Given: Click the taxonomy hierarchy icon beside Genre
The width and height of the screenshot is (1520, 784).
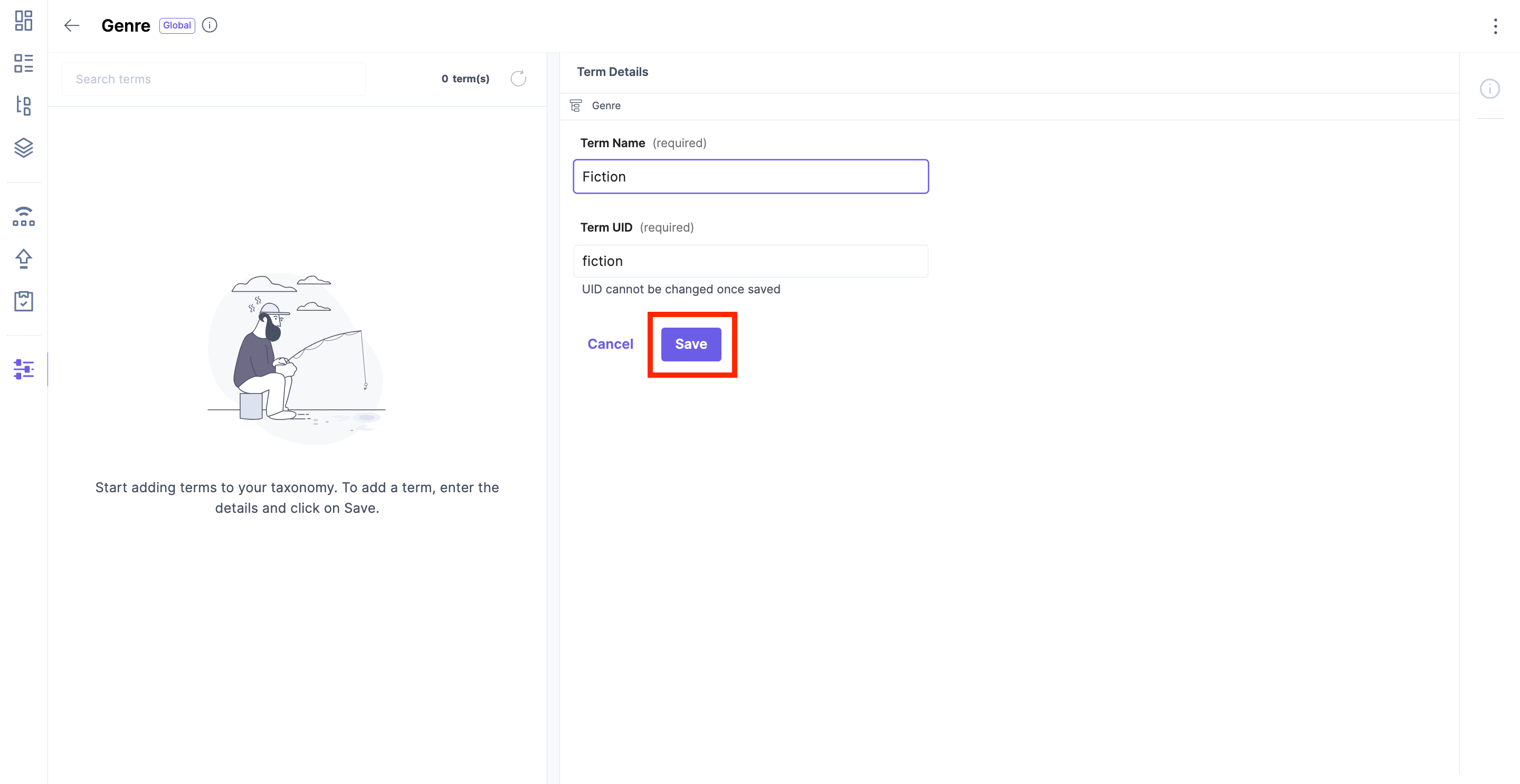Looking at the screenshot, I should pos(576,106).
